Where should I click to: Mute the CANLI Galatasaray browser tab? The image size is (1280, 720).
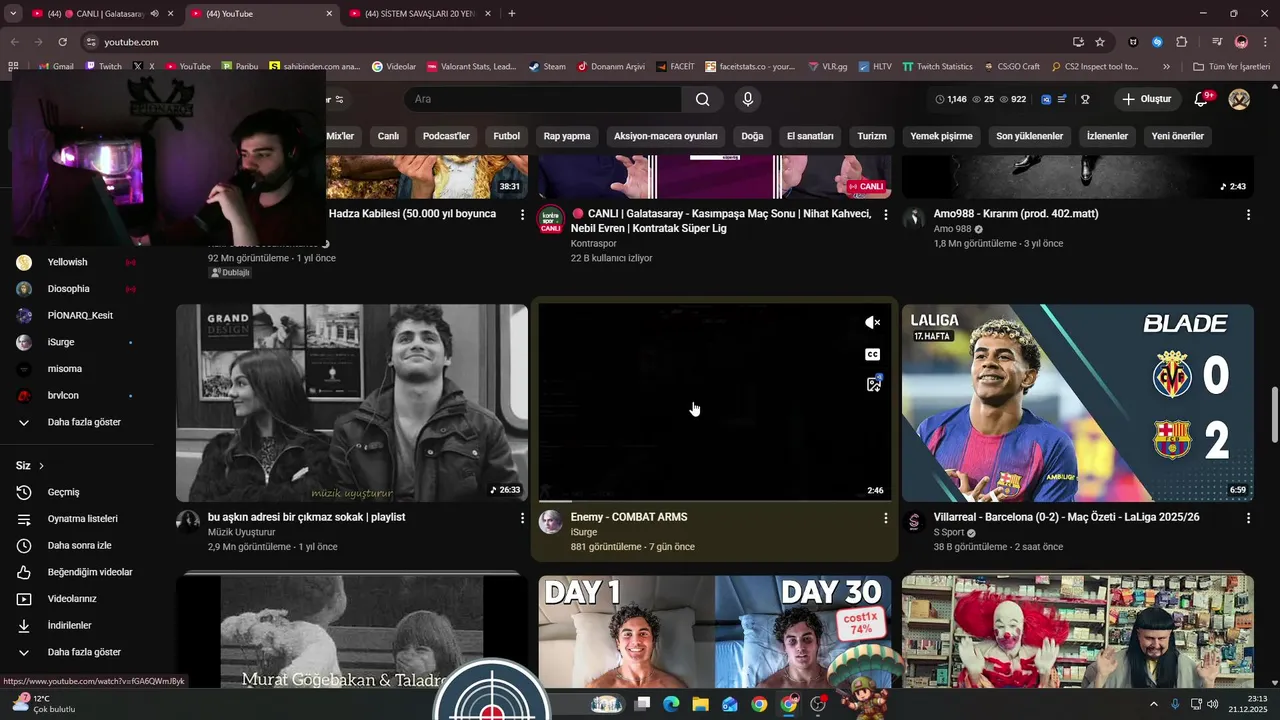[x=154, y=14]
